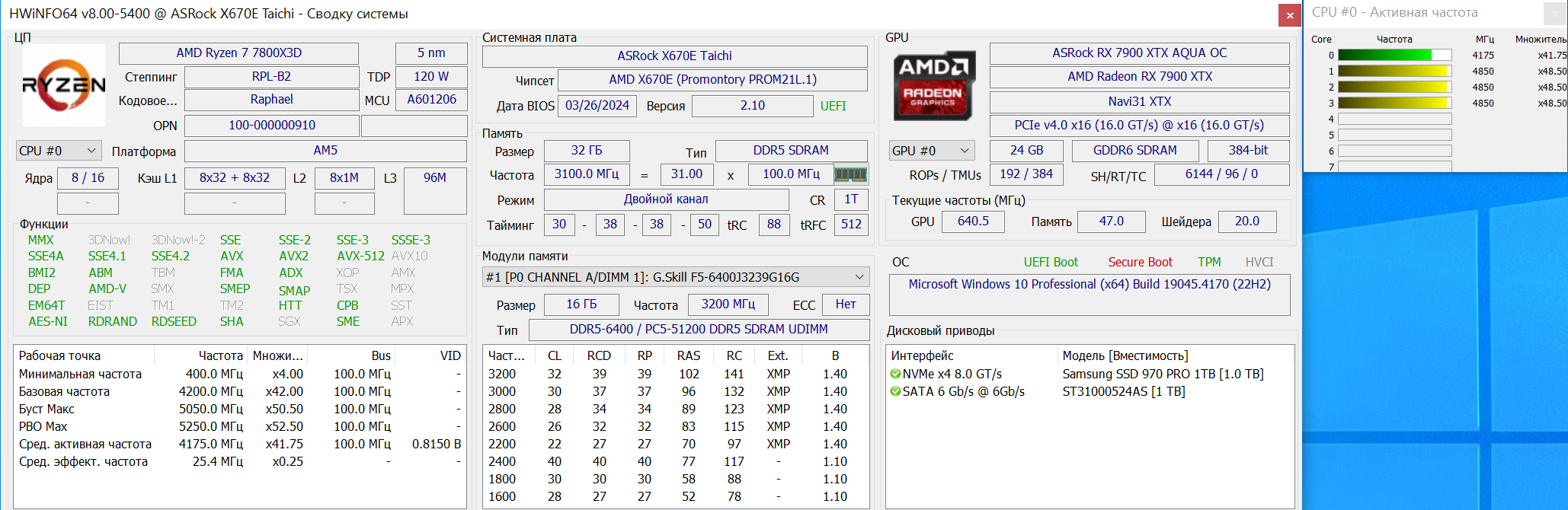This screenshot has width=1568, height=510.
Task: Click the 3200 XMP memory timing row
Action: click(676, 374)
